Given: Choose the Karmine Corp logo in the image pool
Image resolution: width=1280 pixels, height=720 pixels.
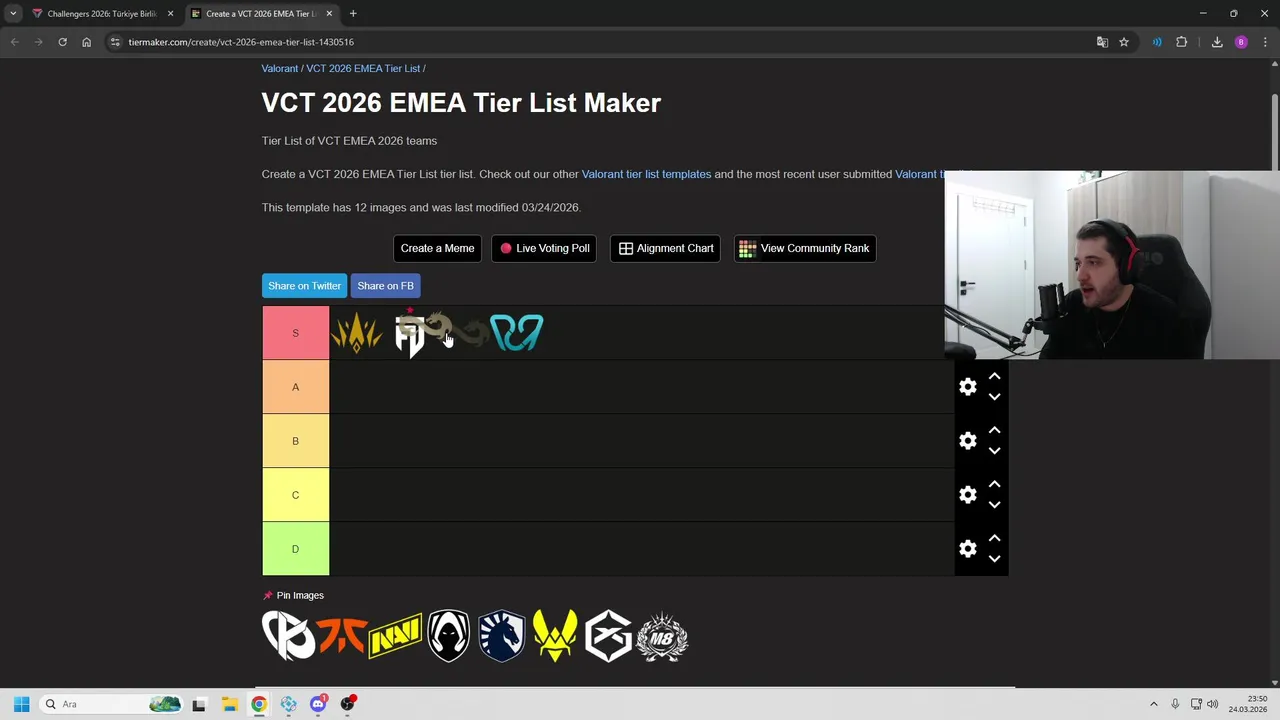Looking at the screenshot, I should pyautogui.click(x=288, y=636).
